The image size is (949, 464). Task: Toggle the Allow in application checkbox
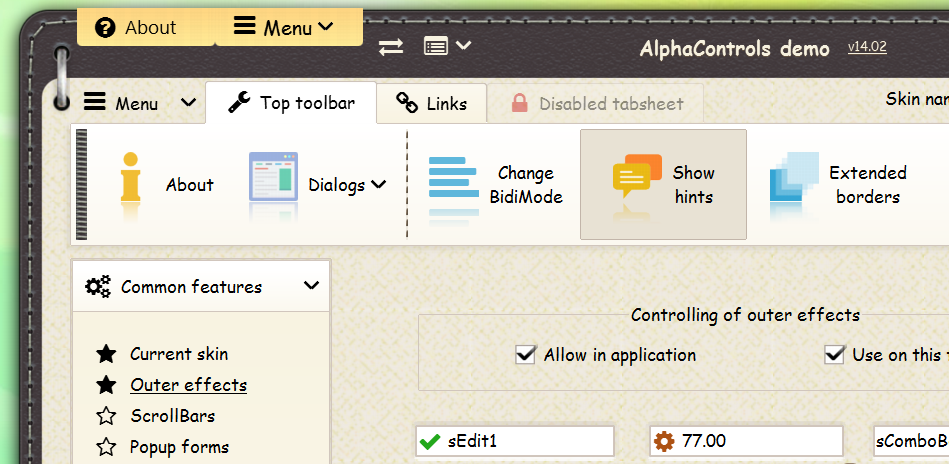525,354
